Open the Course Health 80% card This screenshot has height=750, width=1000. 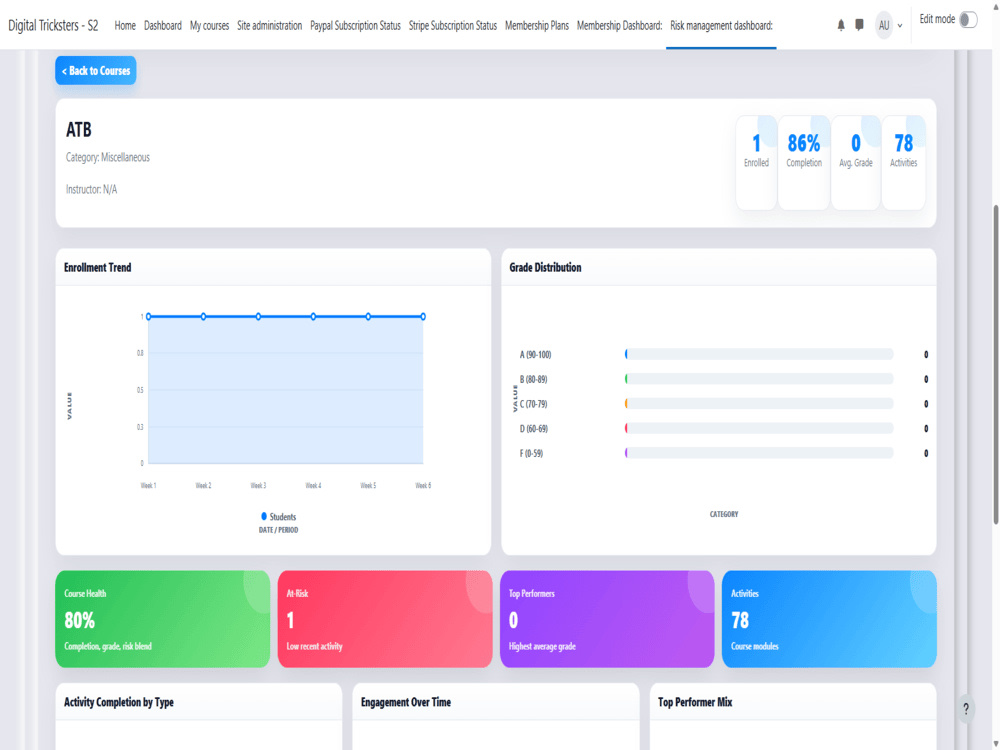[163, 619]
